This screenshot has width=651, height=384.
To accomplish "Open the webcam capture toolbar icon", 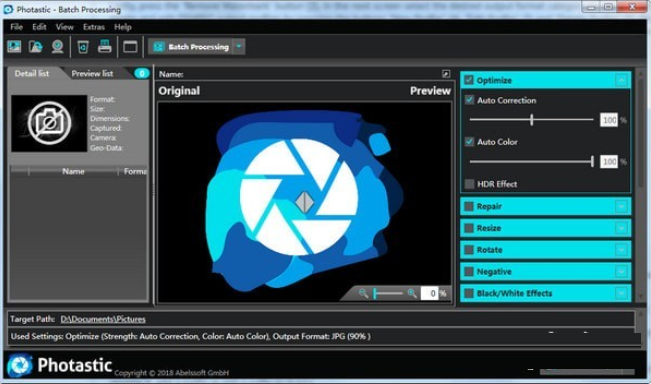I will tap(57, 46).
